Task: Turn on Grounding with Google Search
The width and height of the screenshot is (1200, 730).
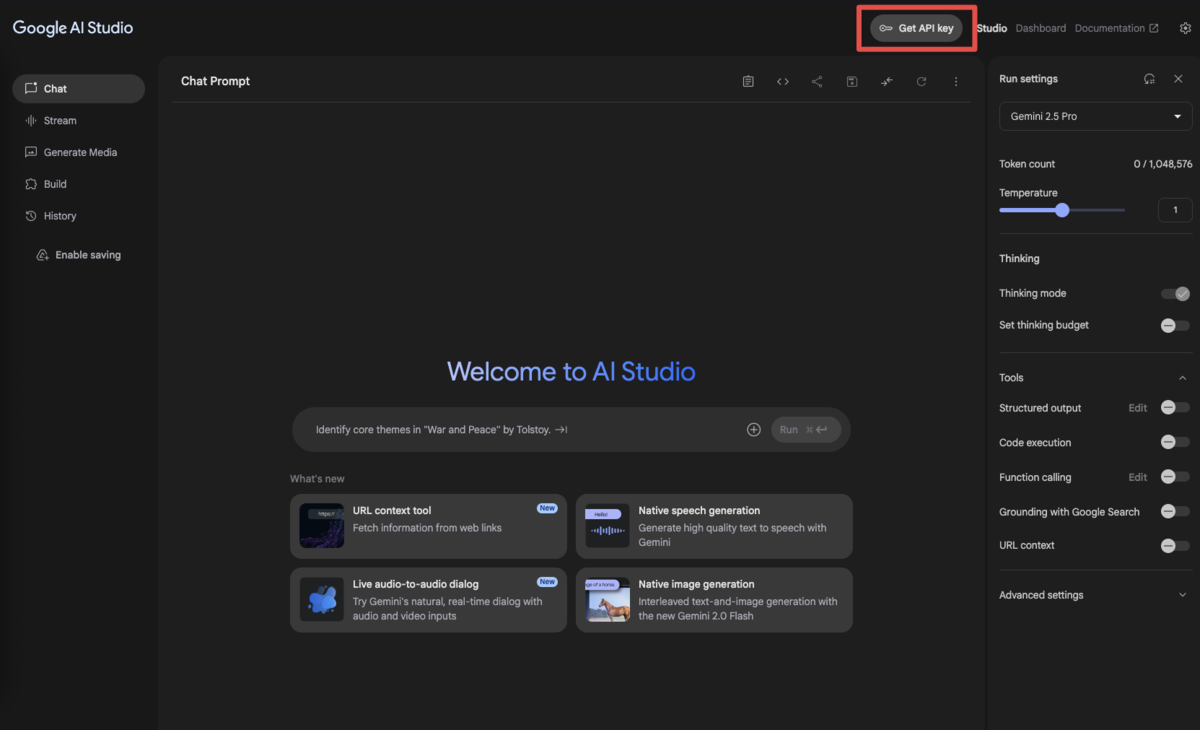Action: pyautogui.click(x=1175, y=512)
